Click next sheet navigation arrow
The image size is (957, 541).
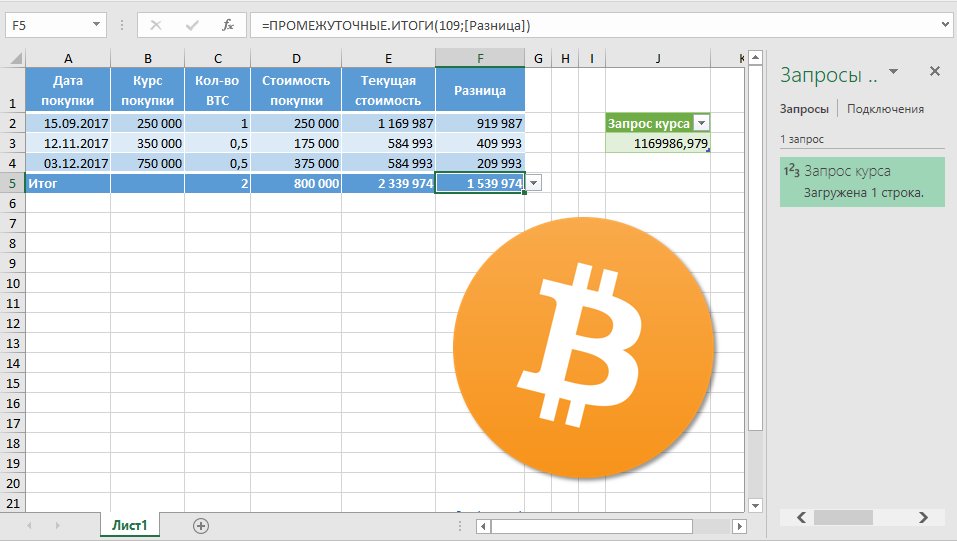(57, 526)
